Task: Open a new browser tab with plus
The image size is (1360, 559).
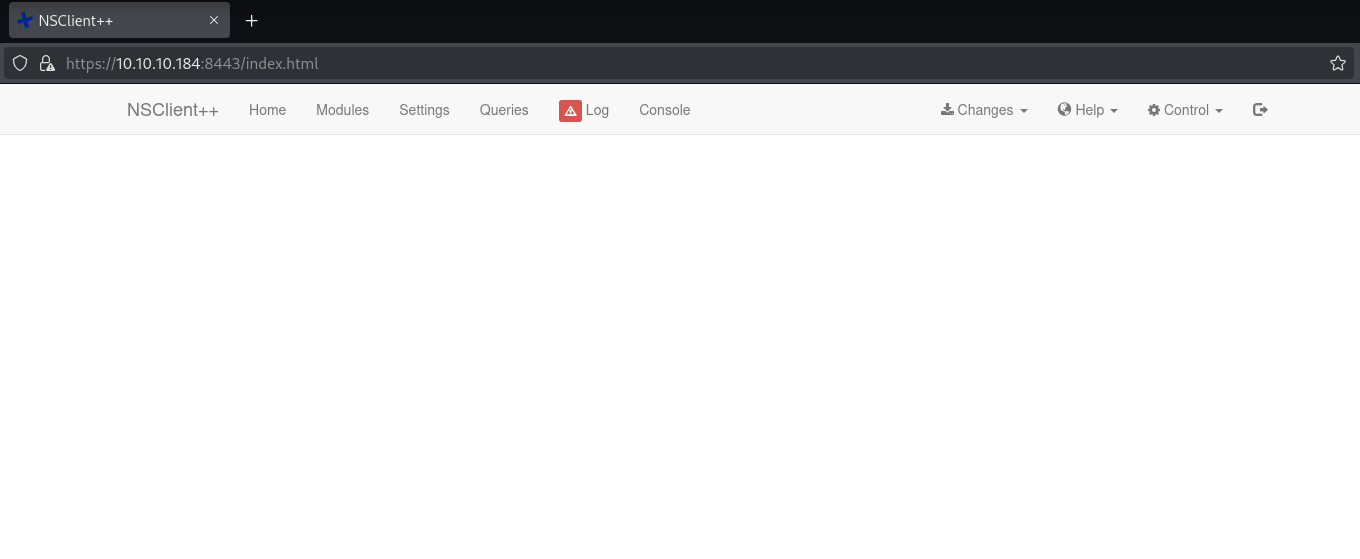Action: (x=252, y=20)
